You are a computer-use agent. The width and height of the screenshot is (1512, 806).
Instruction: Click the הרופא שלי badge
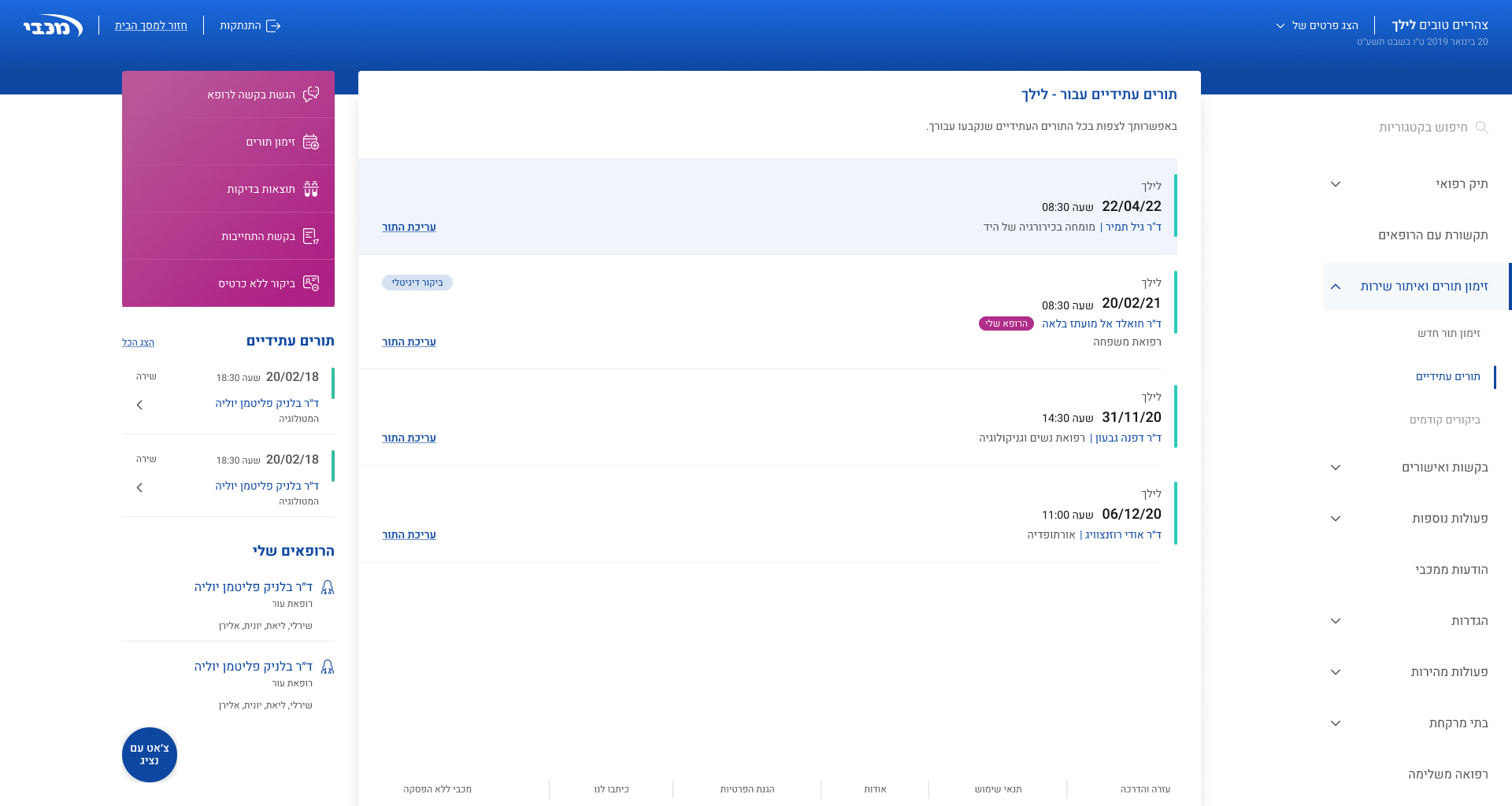(1006, 324)
